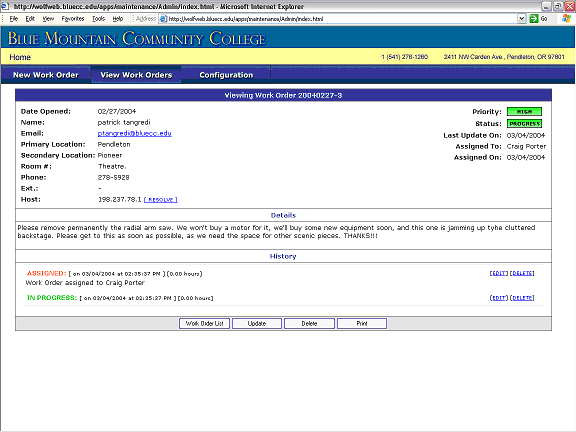The height and width of the screenshot is (432, 576).
Task: Open the Help menu
Action: pyautogui.click(x=118, y=19)
